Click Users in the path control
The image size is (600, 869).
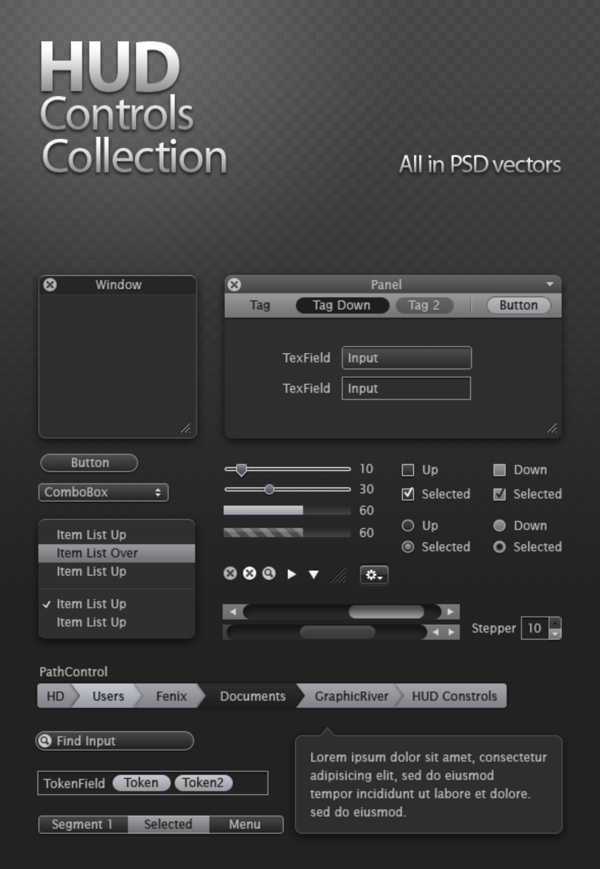[108, 696]
